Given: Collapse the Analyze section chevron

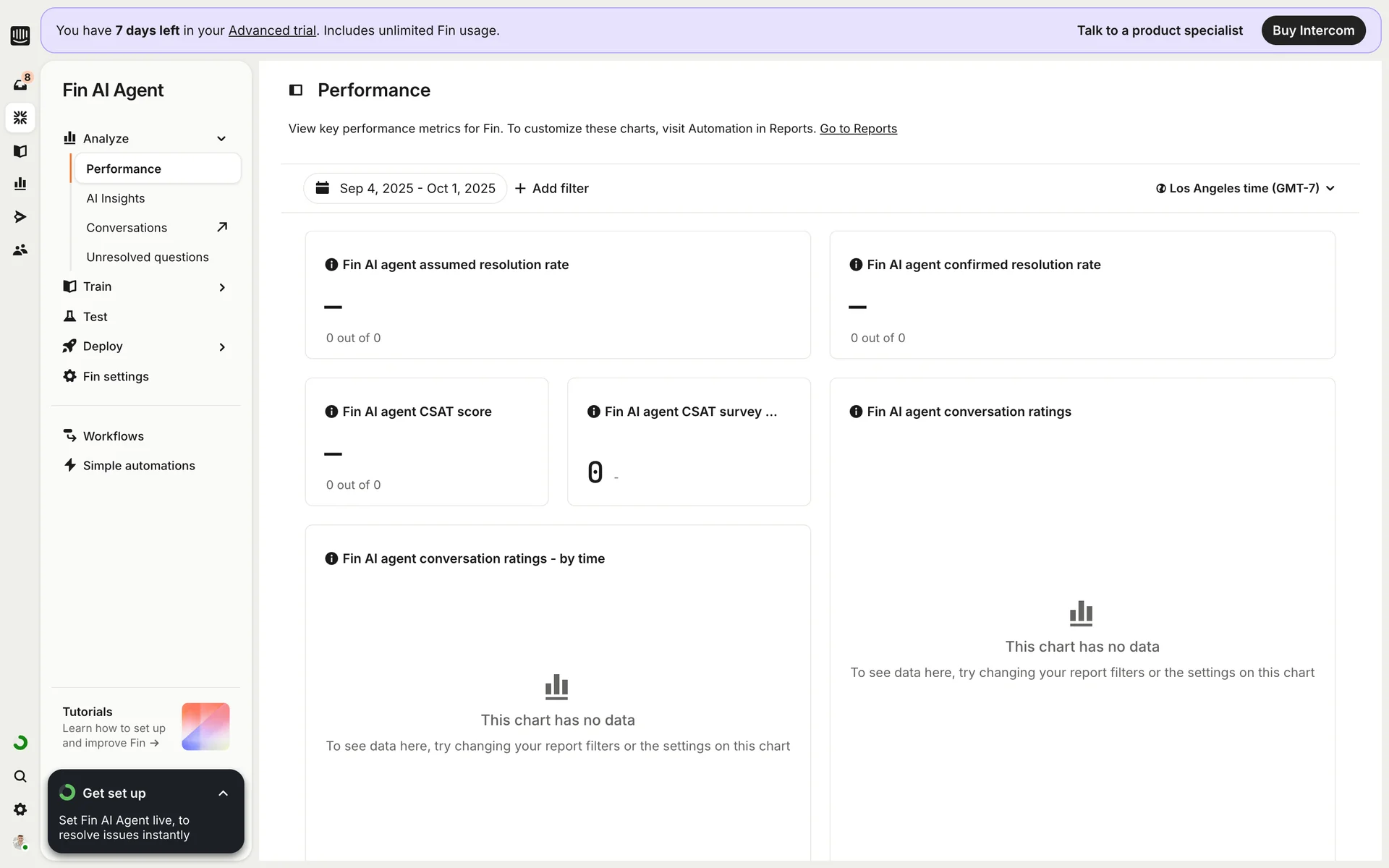Looking at the screenshot, I should click(221, 139).
